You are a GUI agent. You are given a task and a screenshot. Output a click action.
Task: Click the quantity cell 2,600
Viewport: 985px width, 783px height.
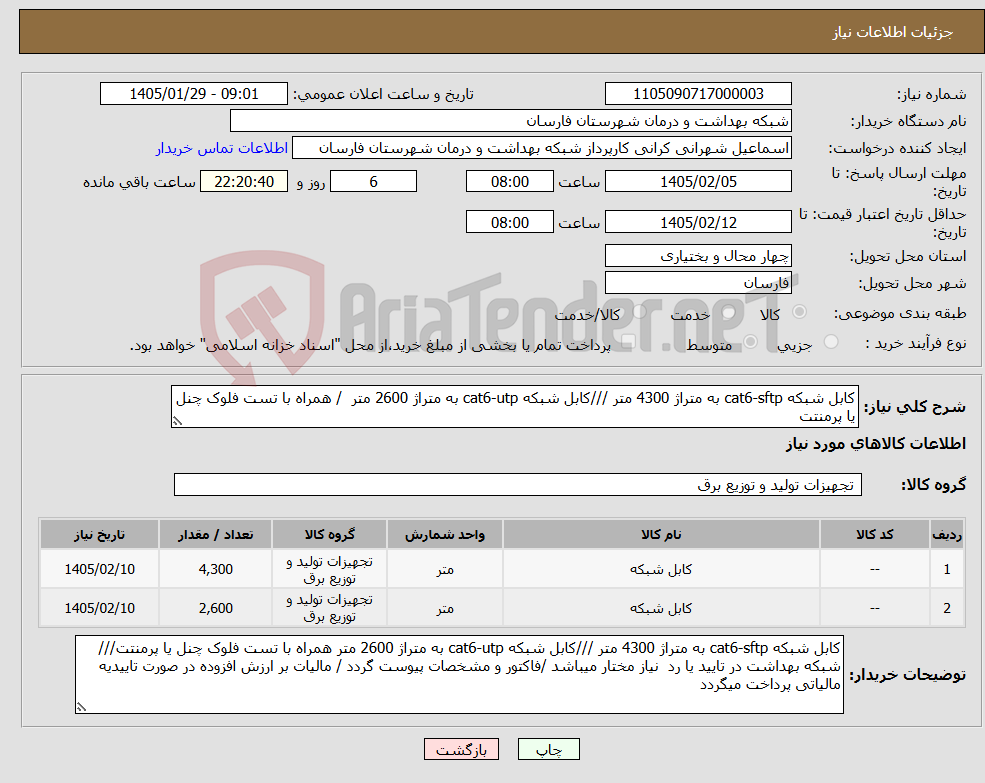(215, 608)
